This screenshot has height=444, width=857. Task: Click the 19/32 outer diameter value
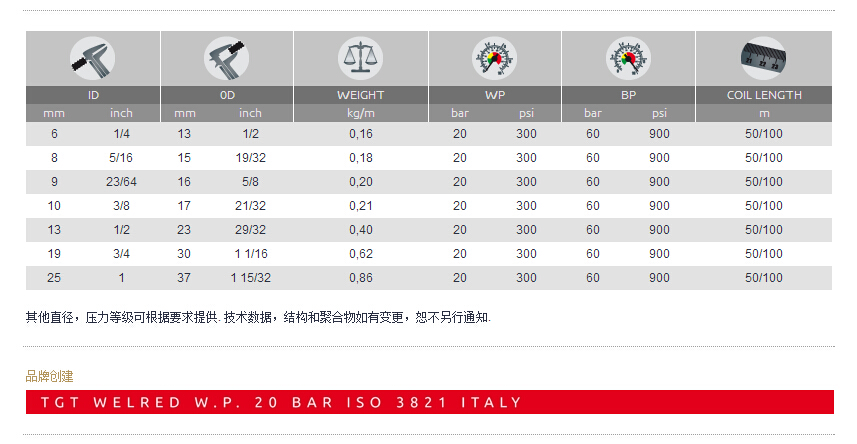coord(250,158)
